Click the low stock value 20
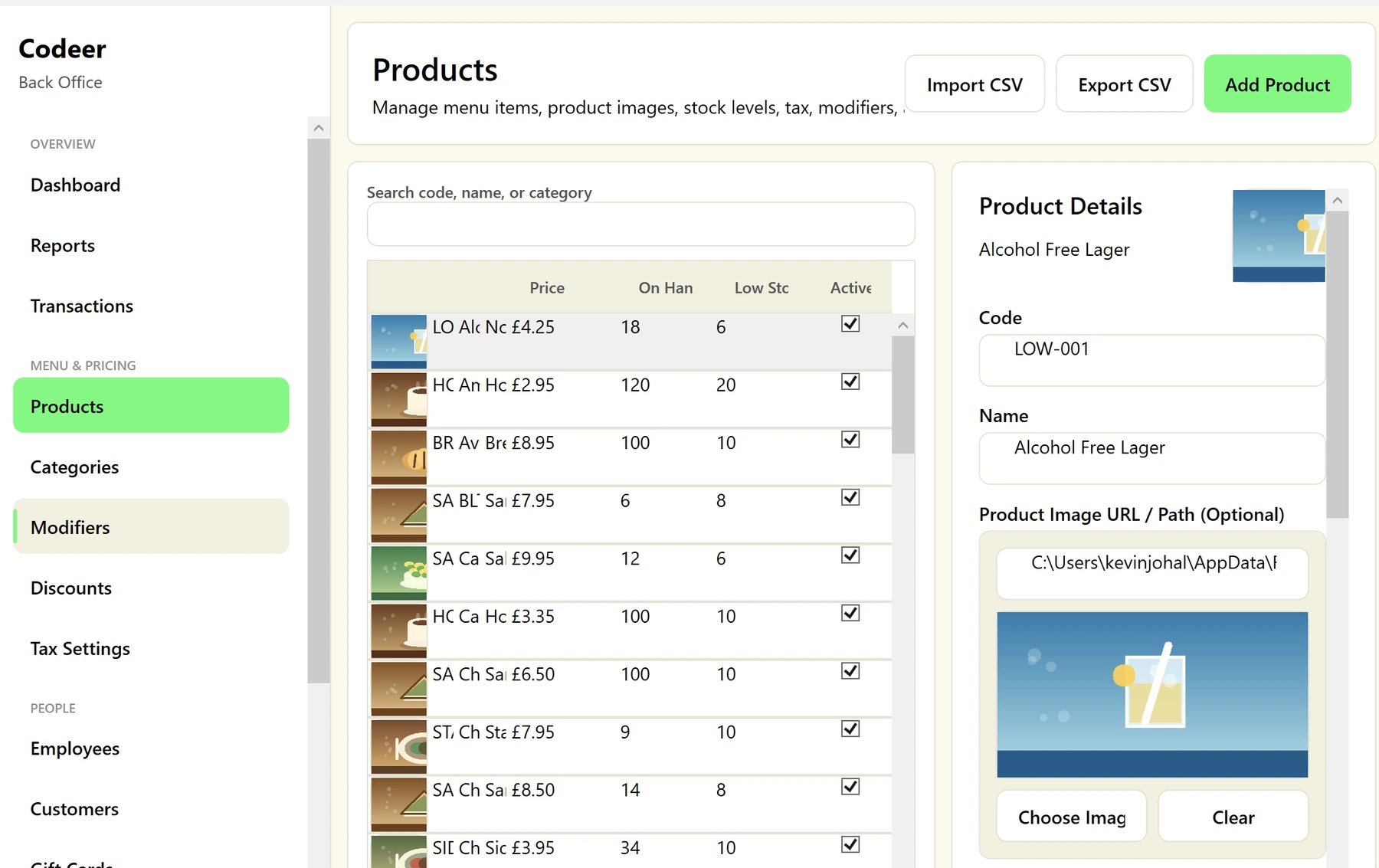Screen dimensions: 1379x868 (726, 385)
